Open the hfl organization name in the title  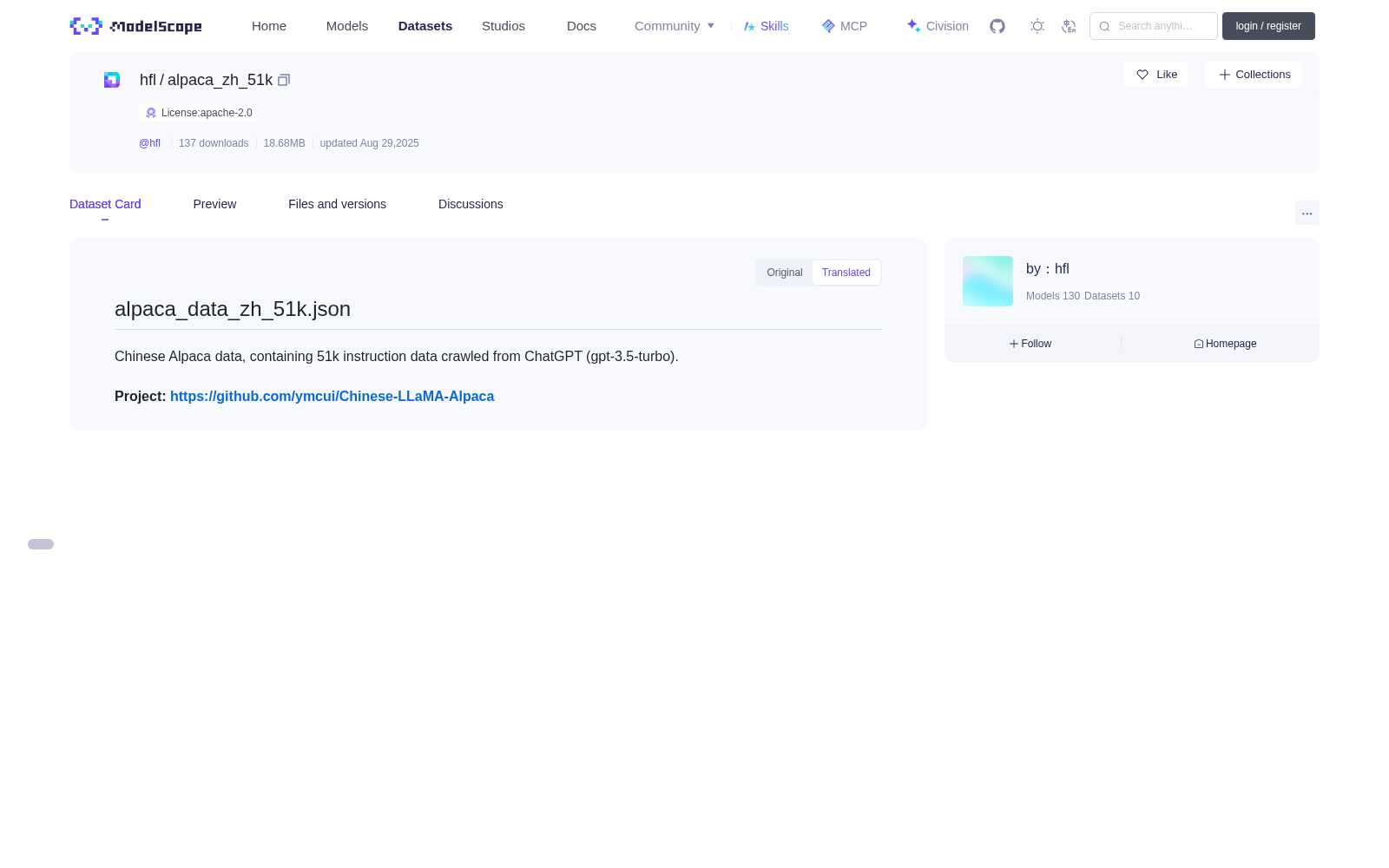(148, 80)
